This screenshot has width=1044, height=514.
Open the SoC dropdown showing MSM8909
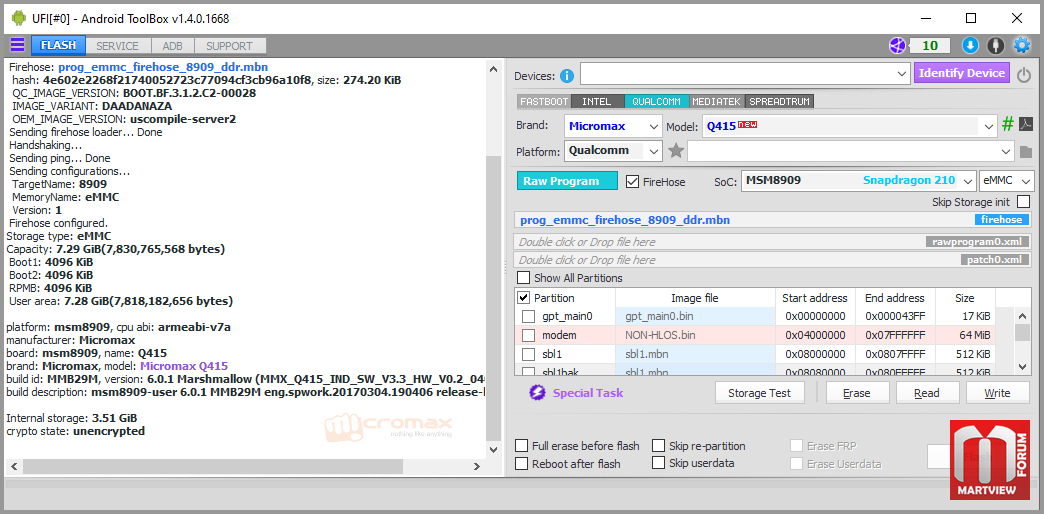tap(967, 180)
